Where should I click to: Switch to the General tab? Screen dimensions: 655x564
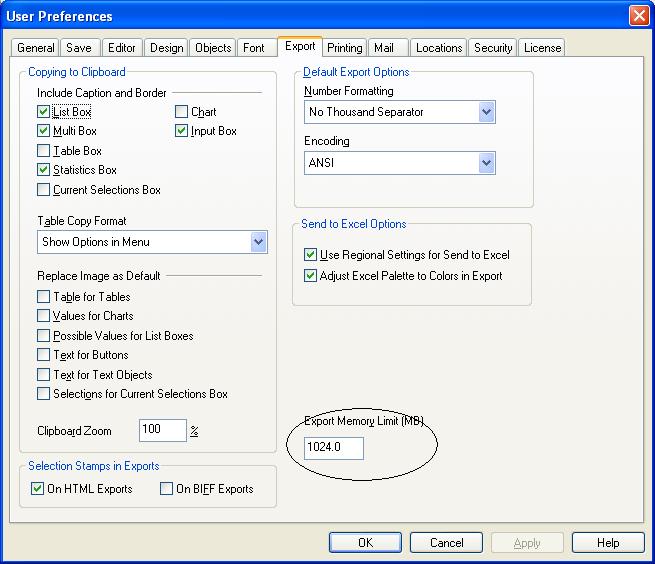[36, 48]
